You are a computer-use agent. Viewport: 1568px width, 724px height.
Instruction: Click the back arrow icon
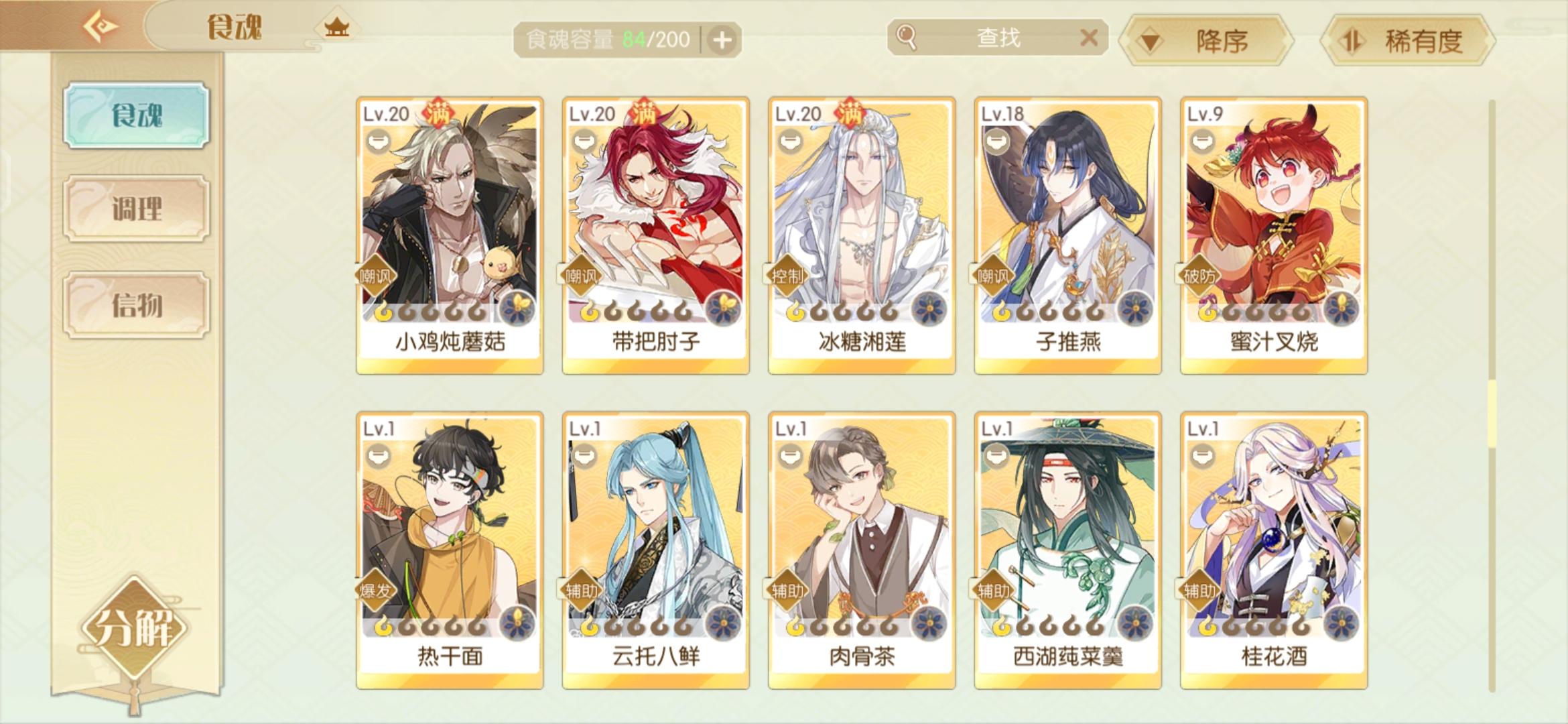[101, 27]
